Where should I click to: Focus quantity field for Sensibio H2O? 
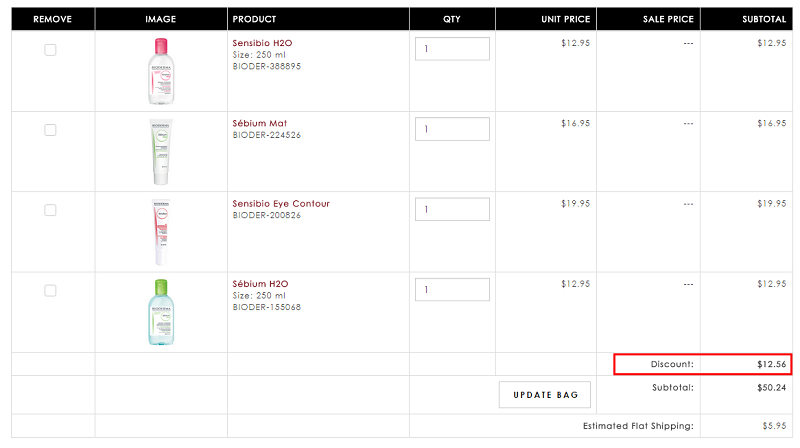point(452,49)
